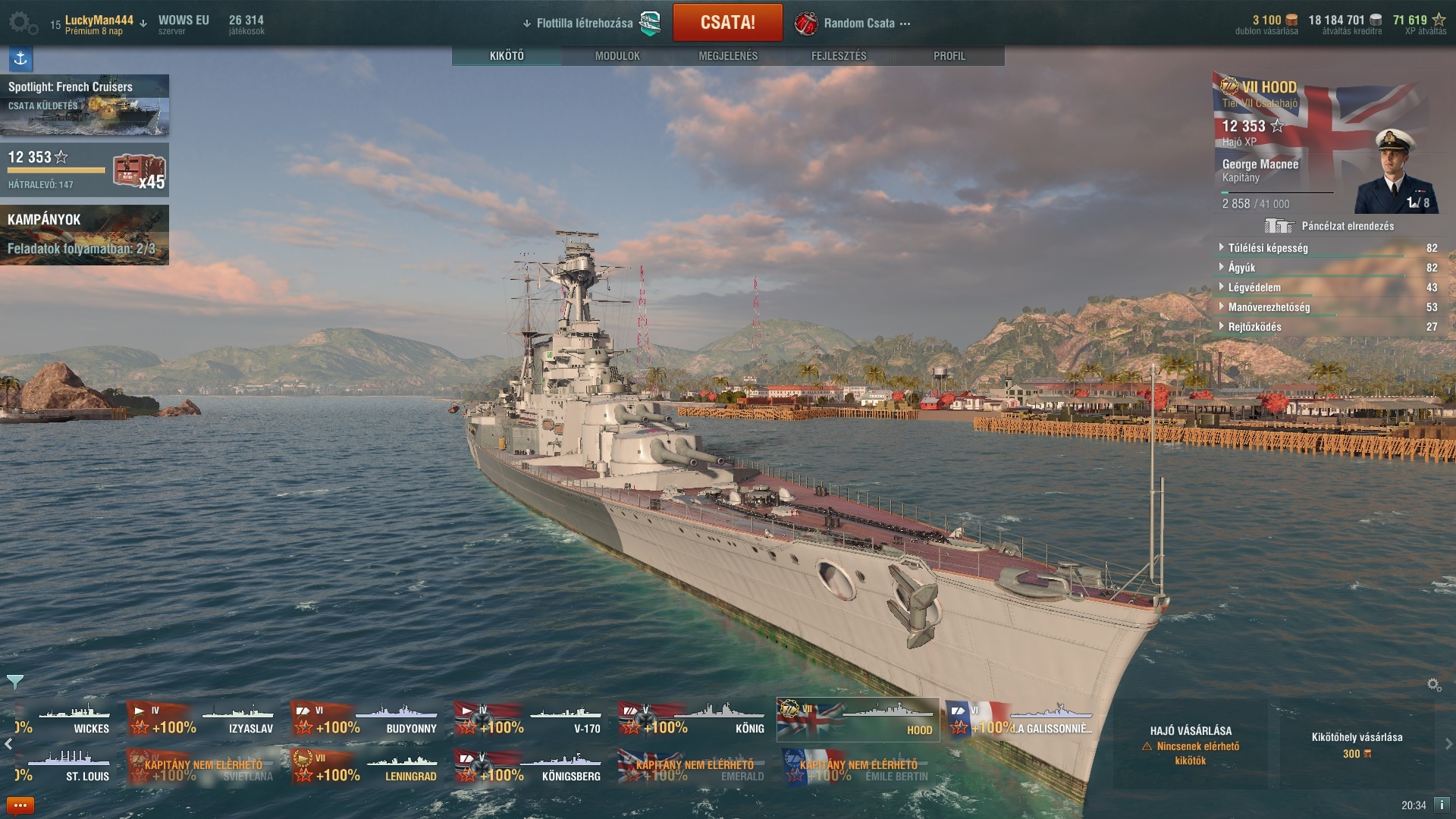This screenshot has height=819, width=1456.
Task: Click the x45 container crate icon
Action: point(140,171)
